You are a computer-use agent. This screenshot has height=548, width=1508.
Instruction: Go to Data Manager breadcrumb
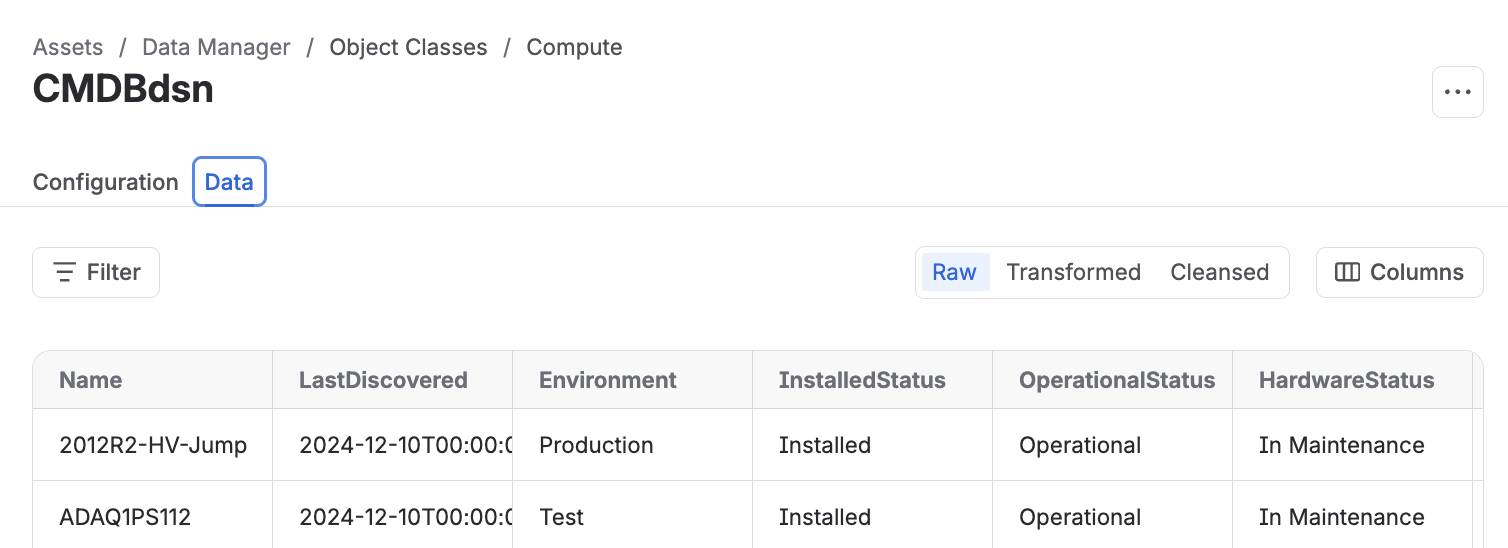pyautogui.click(x=216, y=47)
